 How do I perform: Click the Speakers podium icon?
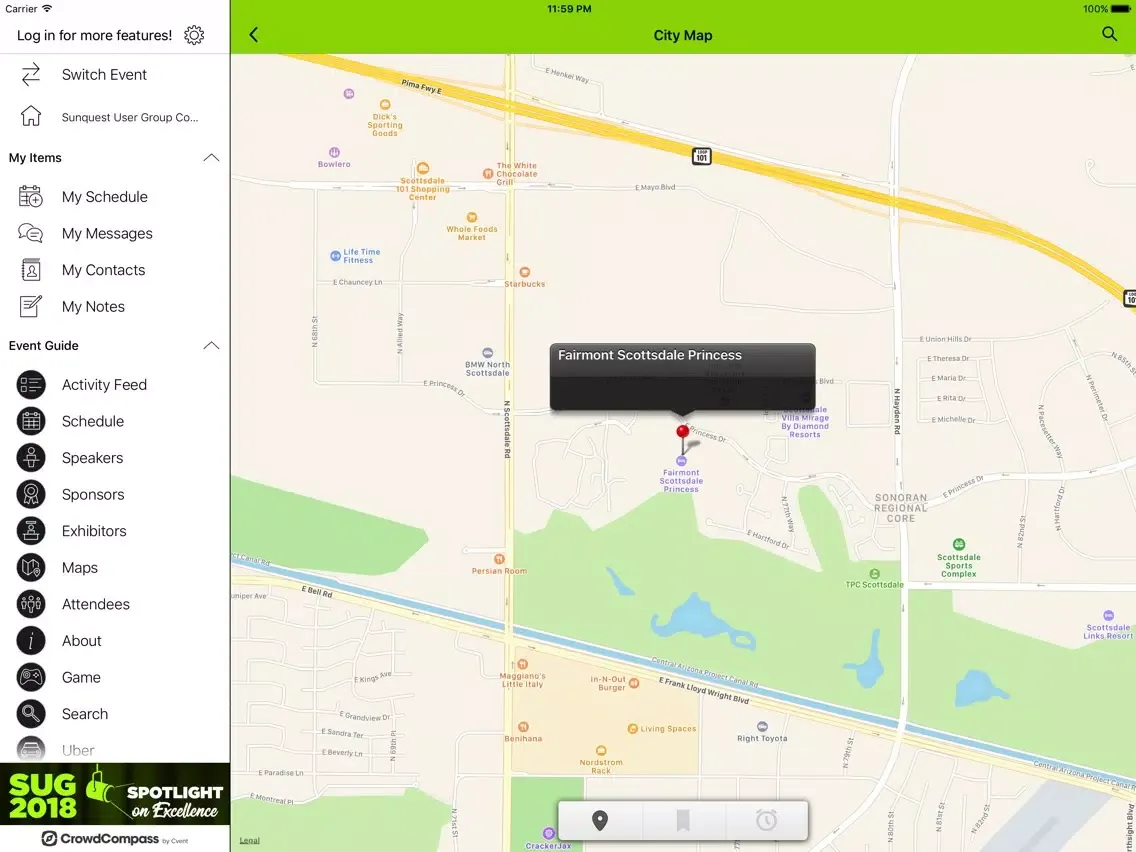pos(30,458)
